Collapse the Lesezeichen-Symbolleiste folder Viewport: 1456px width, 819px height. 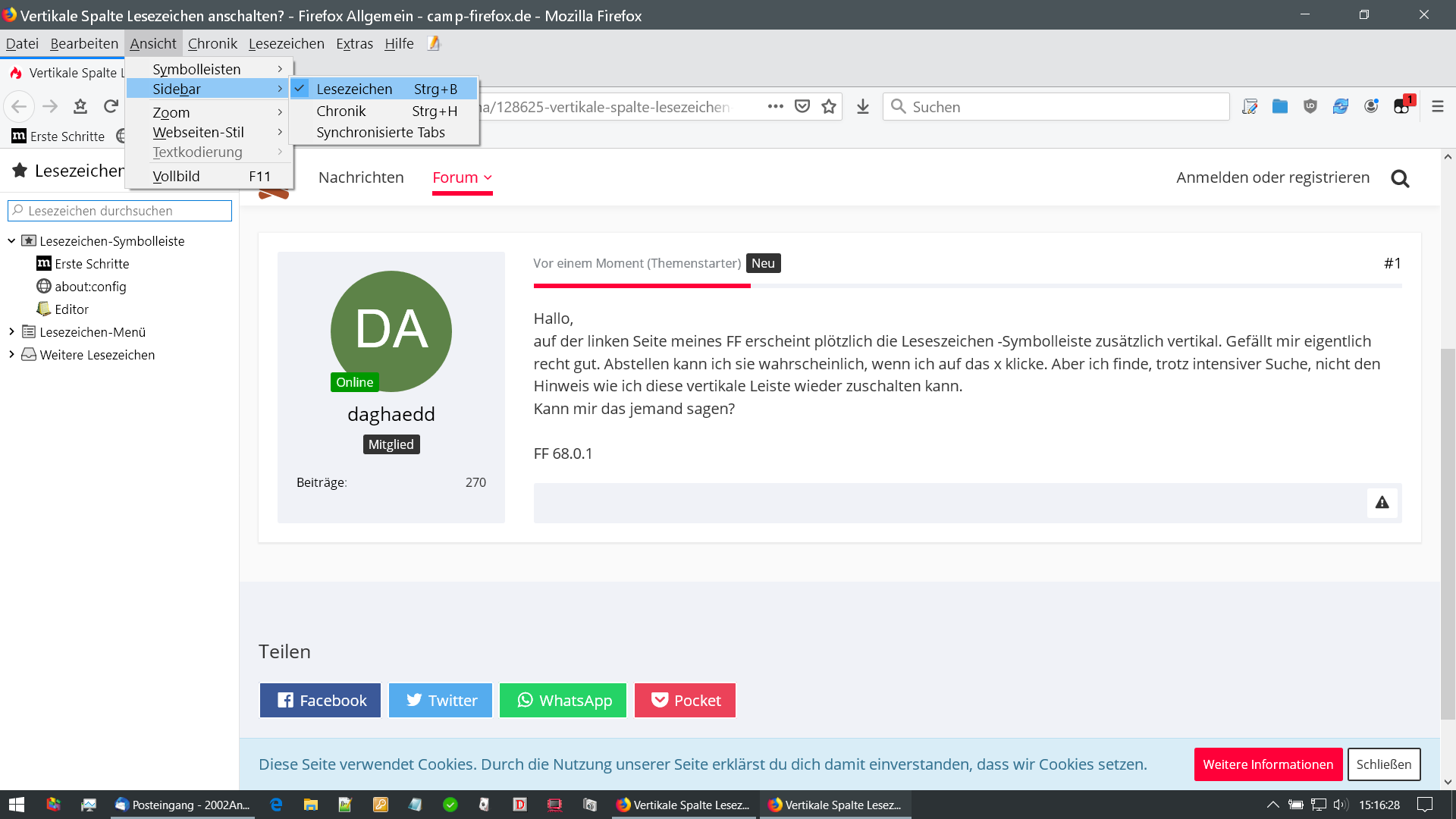pos(11,241)
